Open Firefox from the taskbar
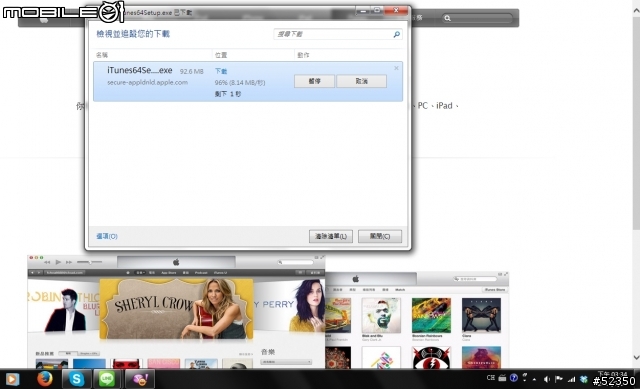 pyautogui.click(x=45, y=379)
